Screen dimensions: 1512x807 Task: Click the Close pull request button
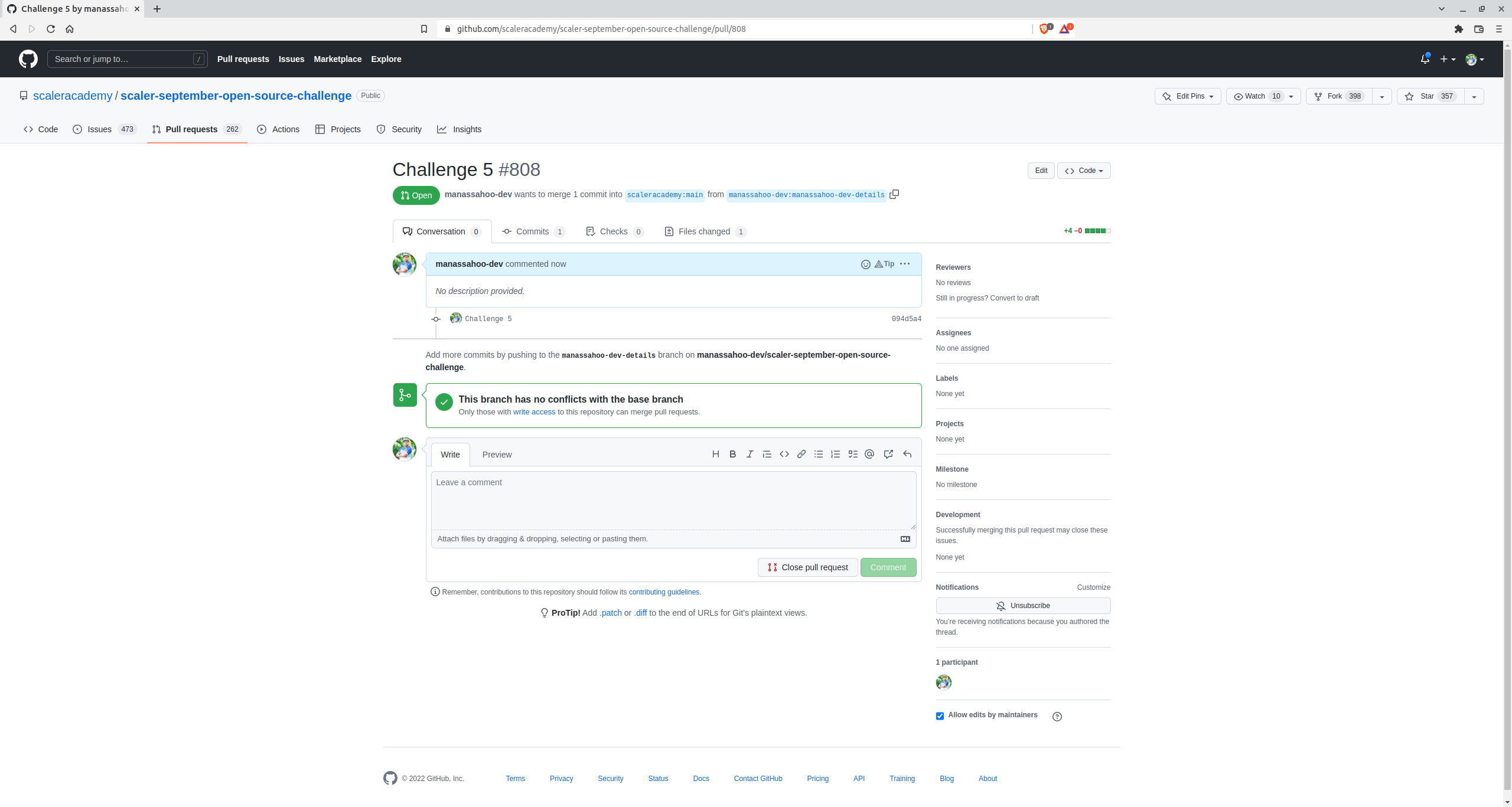(x=807, y=567)
